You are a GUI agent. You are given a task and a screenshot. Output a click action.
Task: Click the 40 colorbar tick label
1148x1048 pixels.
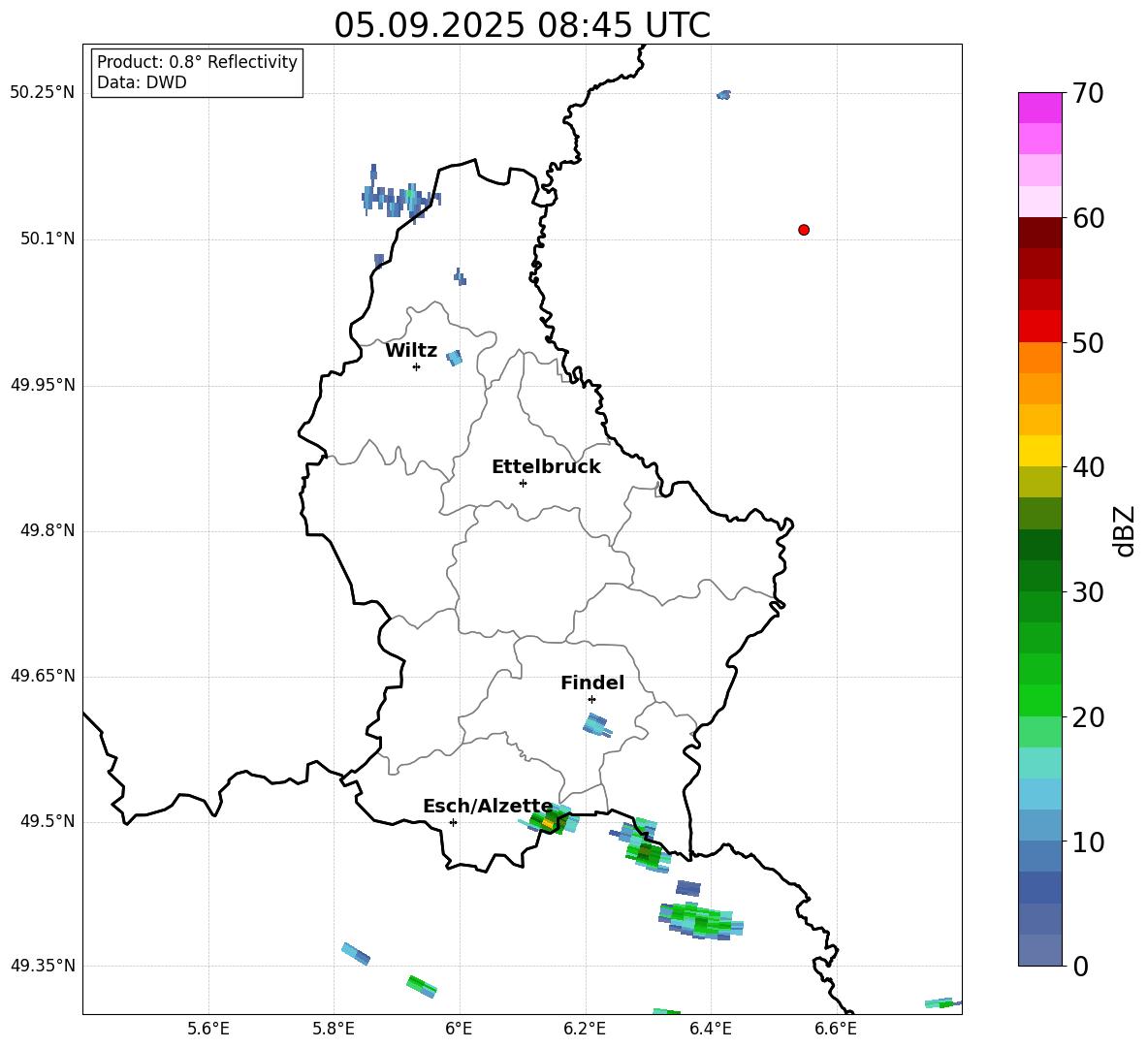click(1088, 467)
